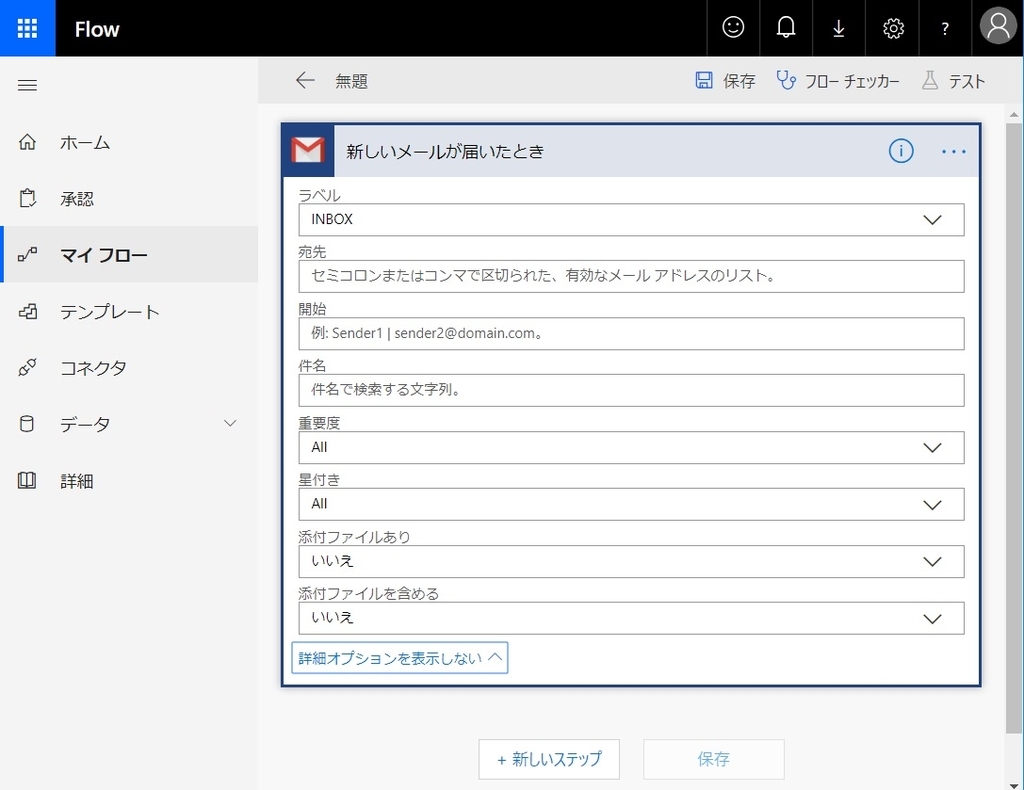1024x790 pixels.
Task: Click the scrollbar up arrow
Action: [x=1014, y=115]
